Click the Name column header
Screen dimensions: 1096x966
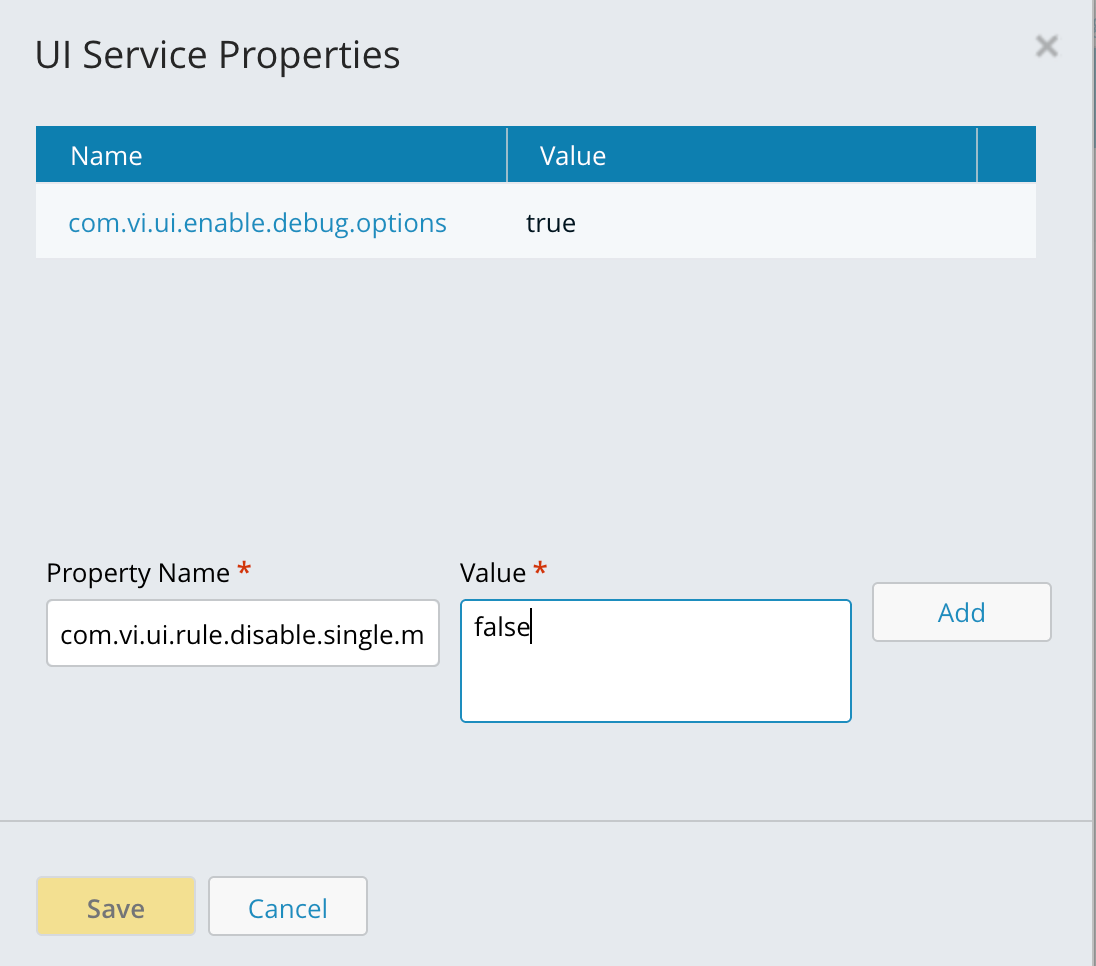(x=106, y=156)
